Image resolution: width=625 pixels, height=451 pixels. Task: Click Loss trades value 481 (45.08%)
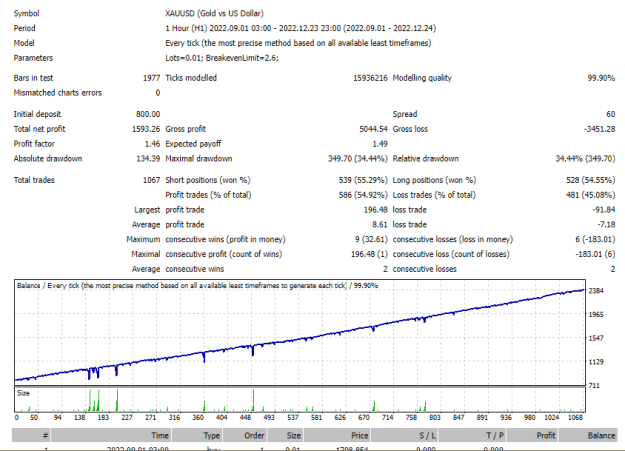tap(591, 195)
